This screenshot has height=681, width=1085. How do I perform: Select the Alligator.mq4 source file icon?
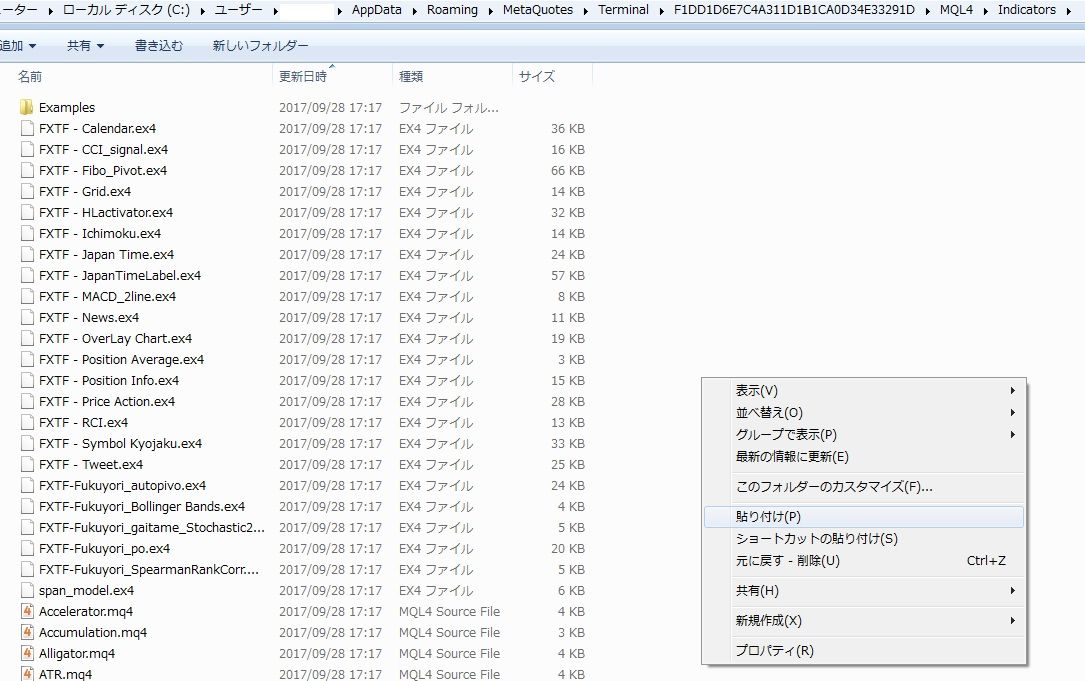click(27, 653)
